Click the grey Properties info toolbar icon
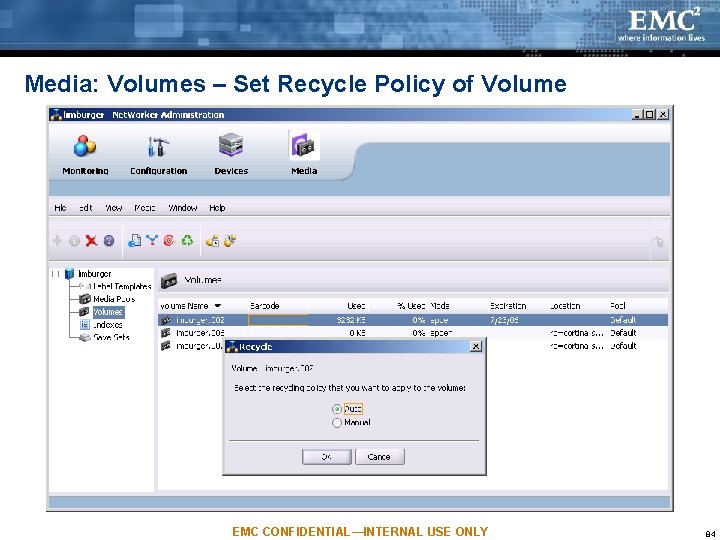 pyautogui.click(x=74, y=241)
